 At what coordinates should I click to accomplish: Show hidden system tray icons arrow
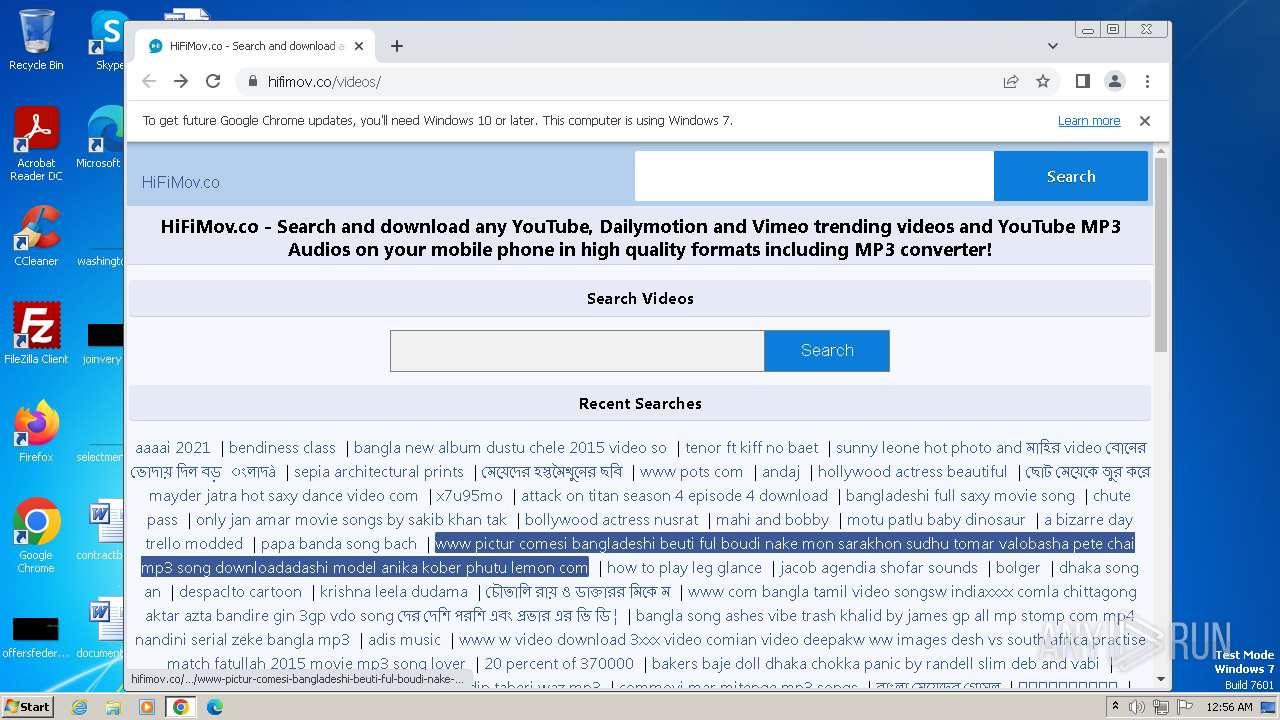click(1116, 707)
